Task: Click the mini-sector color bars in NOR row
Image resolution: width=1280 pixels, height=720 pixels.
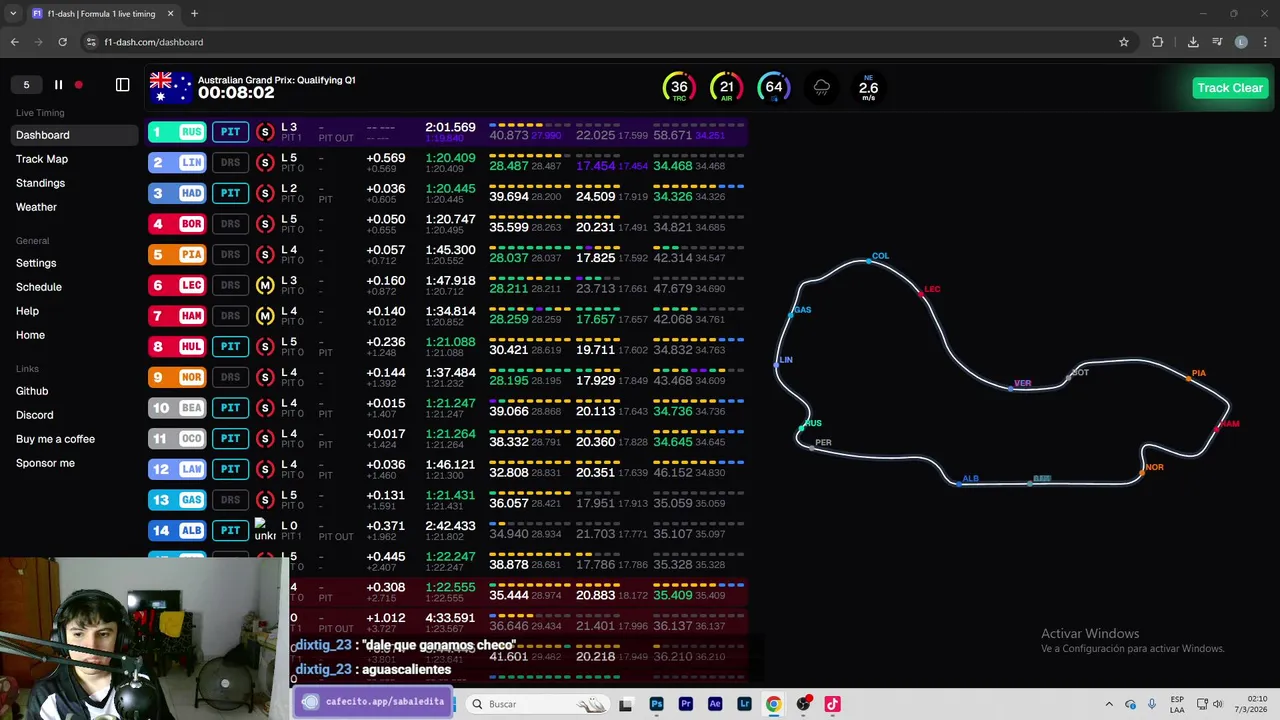Action: [x=616, y=370]
